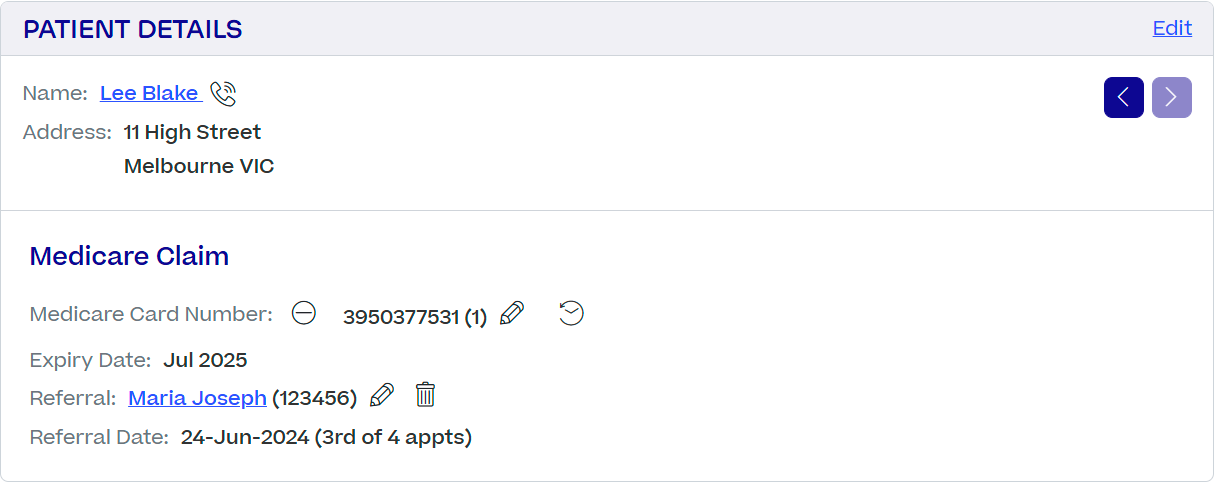Click the Jul 2025 expiry date value
Image resolution: width=1214 pixels, height=483 pixels.
pos(205,360)
